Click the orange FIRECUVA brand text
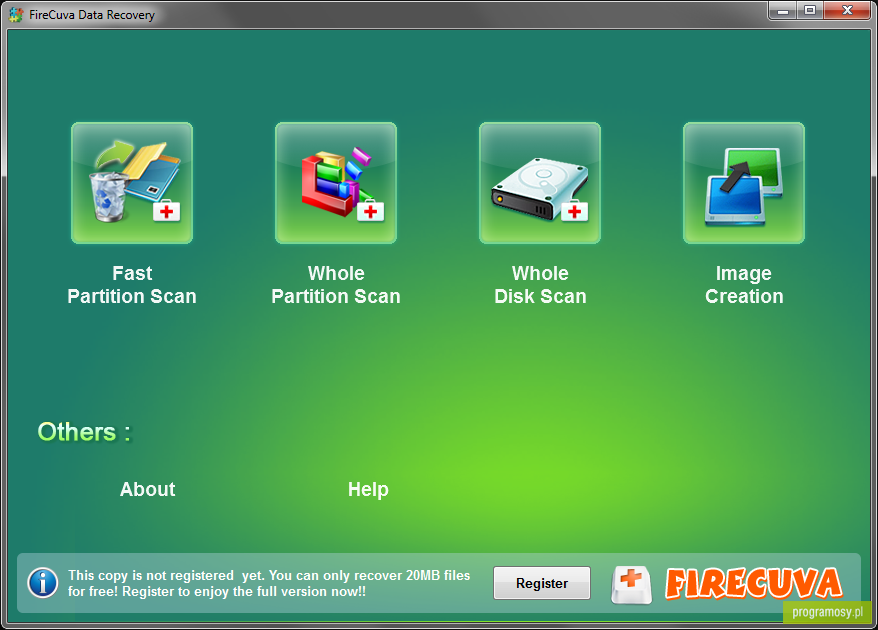The width and height of the screenshot is (878, 630). point(754,584)
